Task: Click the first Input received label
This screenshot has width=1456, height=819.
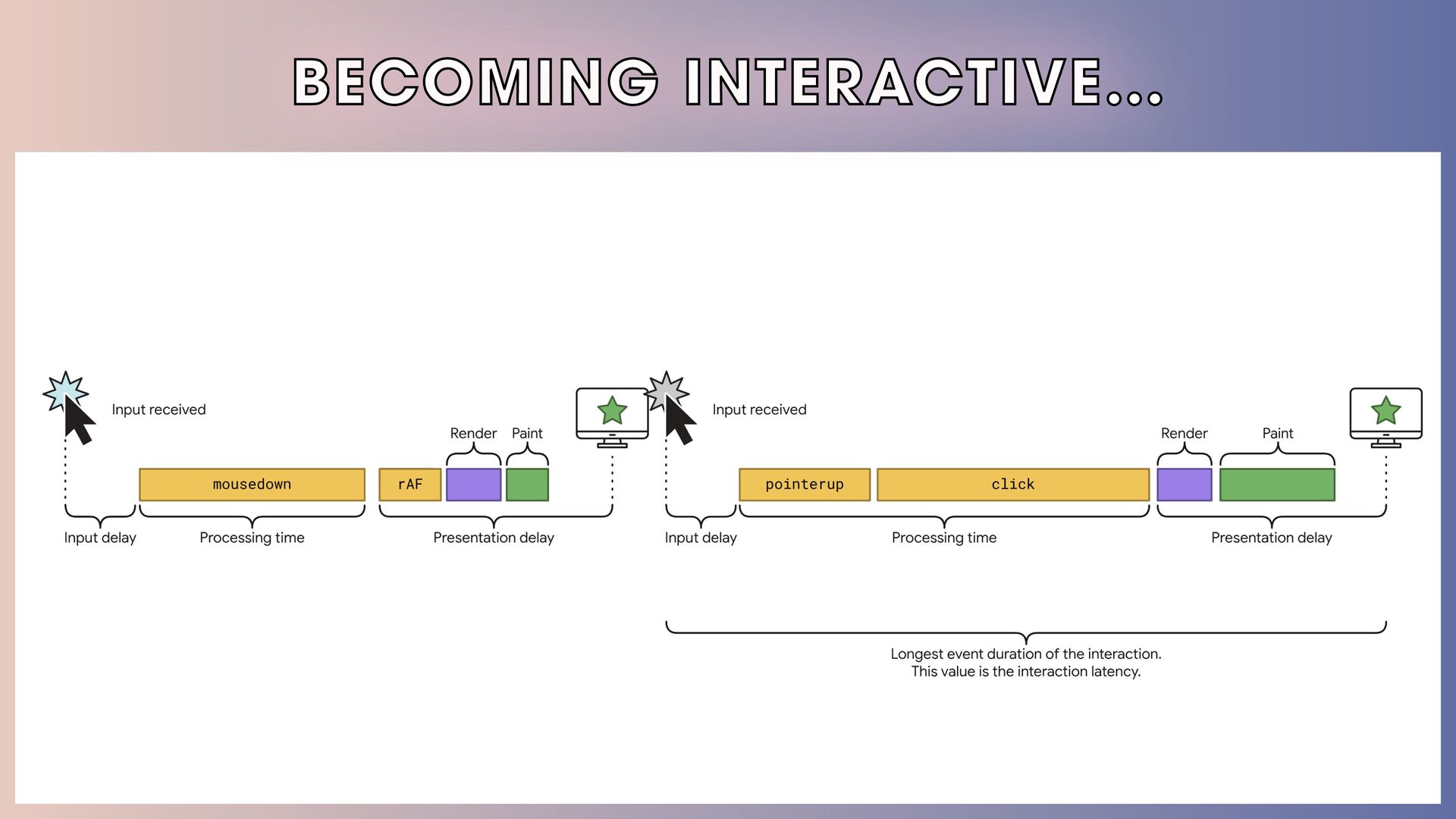Action: (158, 409)
